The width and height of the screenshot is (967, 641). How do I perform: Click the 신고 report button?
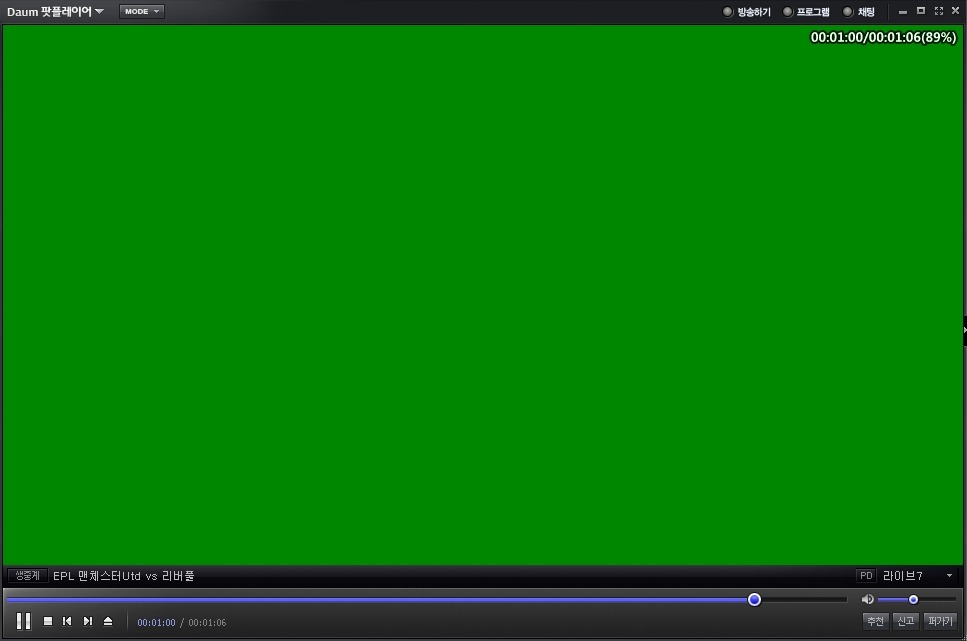[x=905, y=621]
